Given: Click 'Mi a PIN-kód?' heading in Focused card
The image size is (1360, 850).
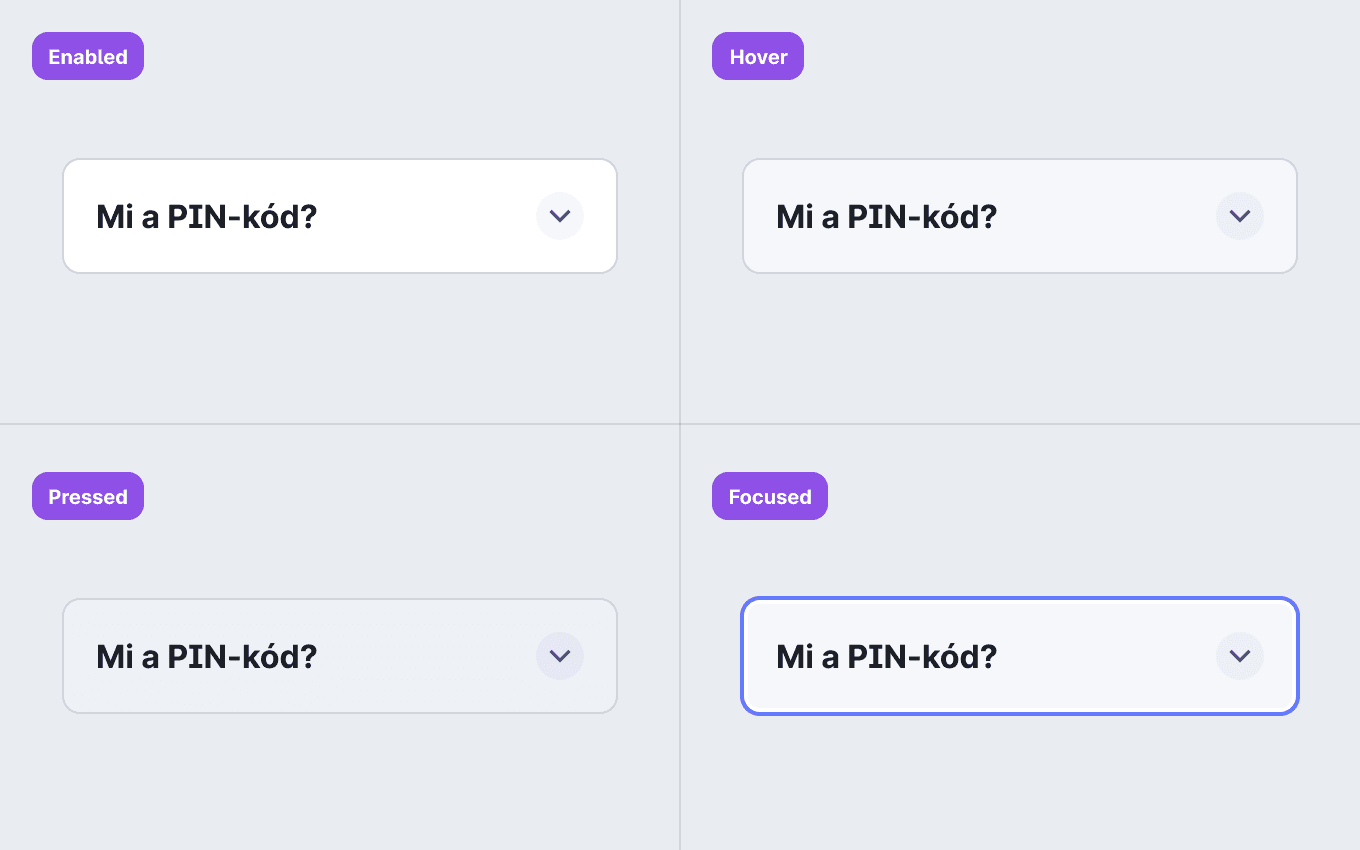Looking at the screenshot, I should click(x=886, y=656).
